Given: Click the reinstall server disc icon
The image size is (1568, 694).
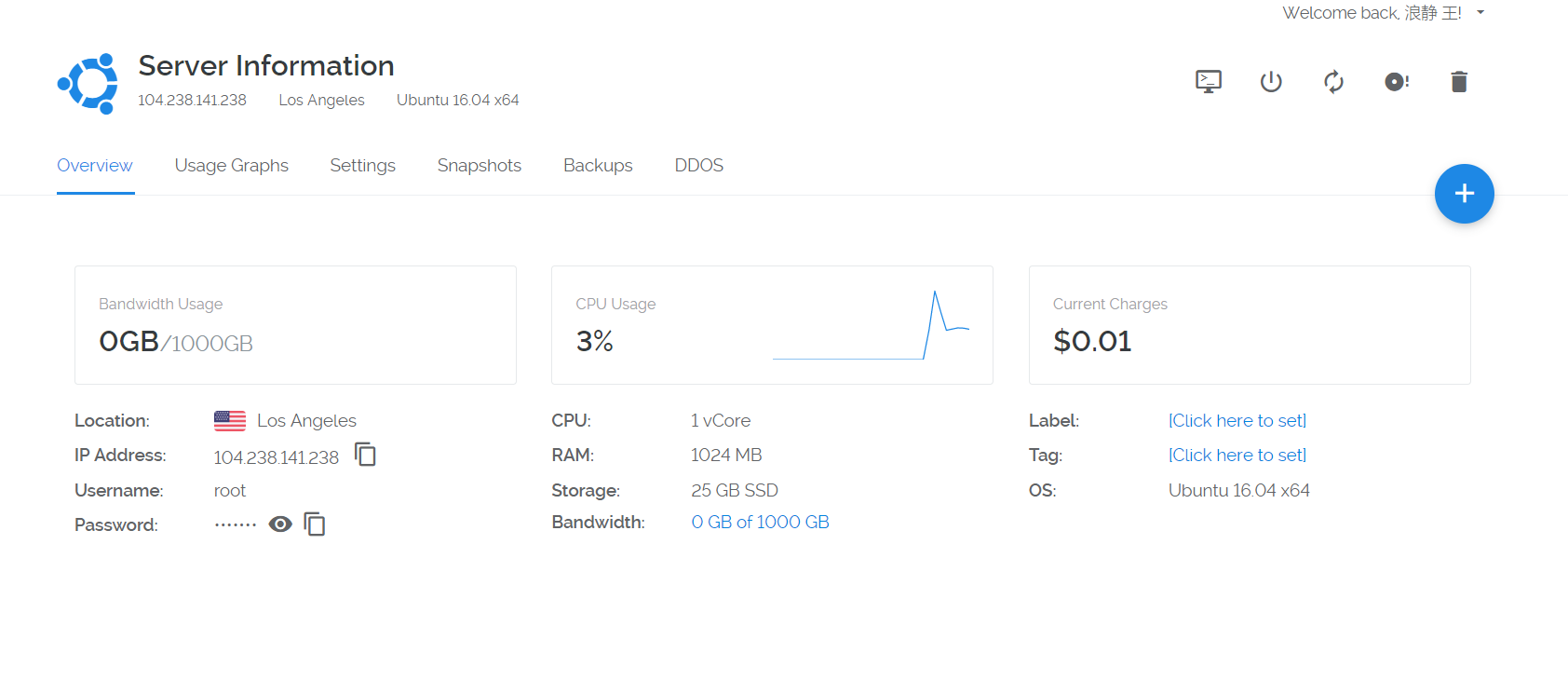Looking at the screenshot, I should pos(1396,82).
